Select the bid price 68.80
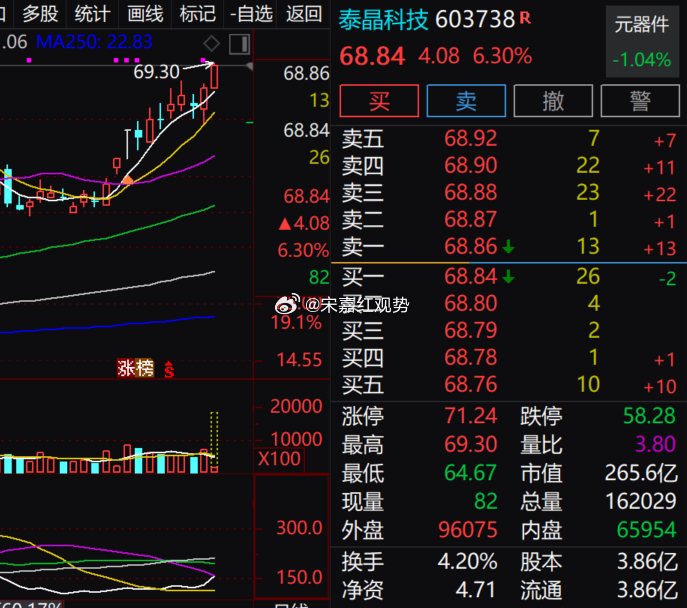The width and height of the screenshot is (687, 608). coord(471,304)
